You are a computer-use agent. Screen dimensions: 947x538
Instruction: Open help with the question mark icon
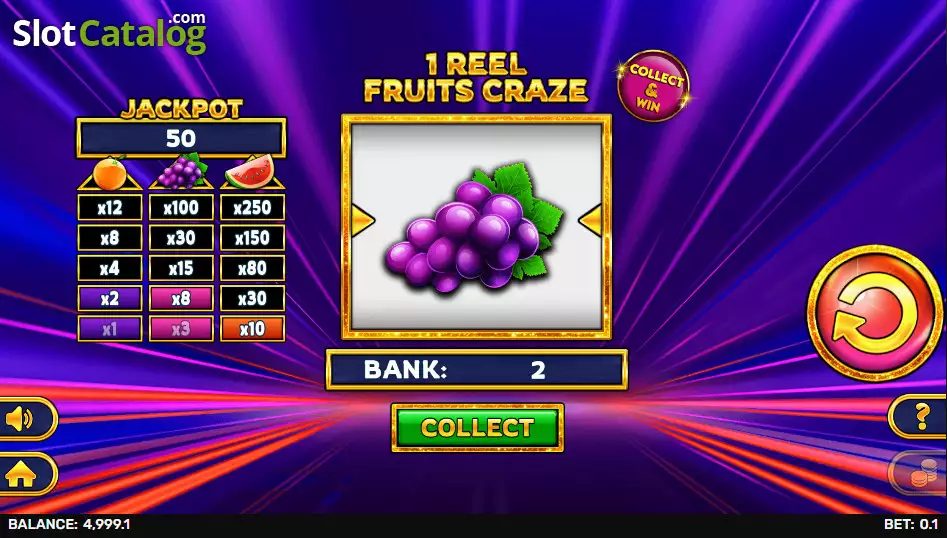click(920, 416)
